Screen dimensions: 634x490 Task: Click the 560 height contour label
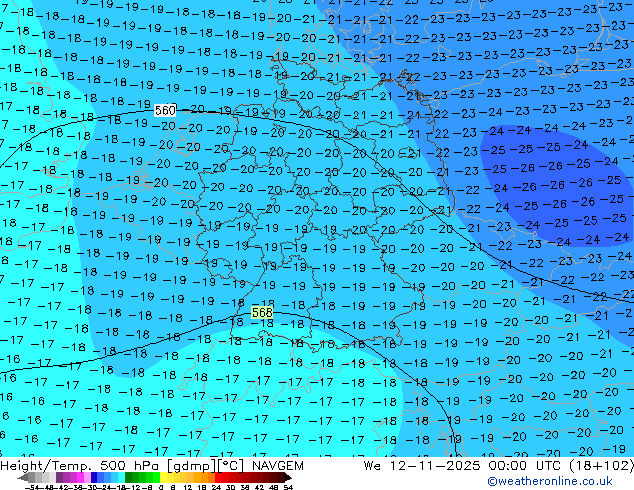coord(165,110)
